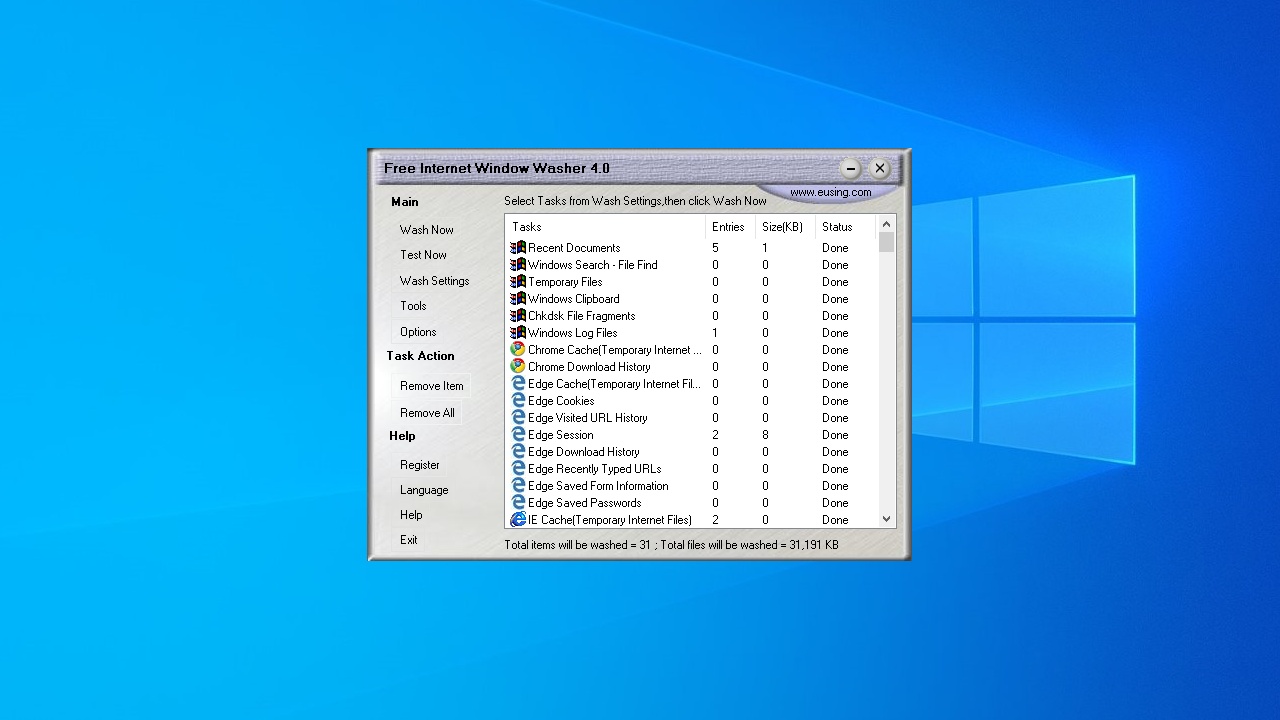Viewport: 1280px width, 720px height.
Task: Select the Edge Session task text
Action: coord(561,435)
